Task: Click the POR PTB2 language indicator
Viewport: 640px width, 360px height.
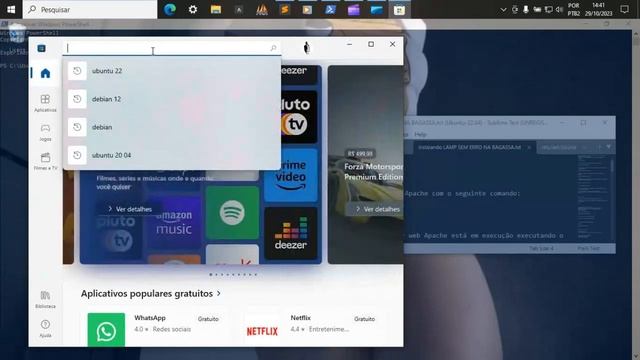Action: [x=573, y=9]
